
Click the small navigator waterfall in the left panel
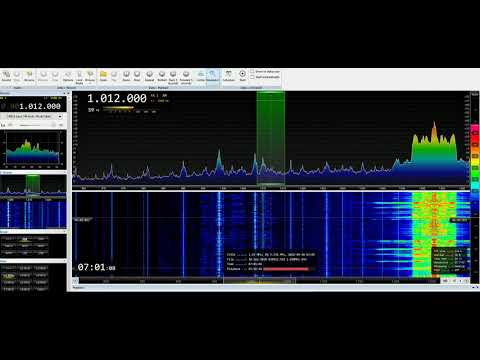coord(33,214)
